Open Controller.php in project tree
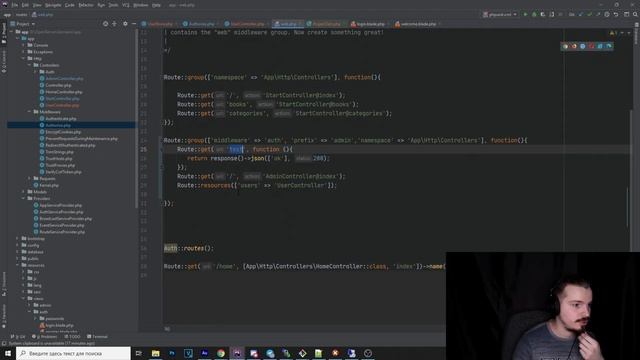The image size is (640, 360). (x=58, y=85)
